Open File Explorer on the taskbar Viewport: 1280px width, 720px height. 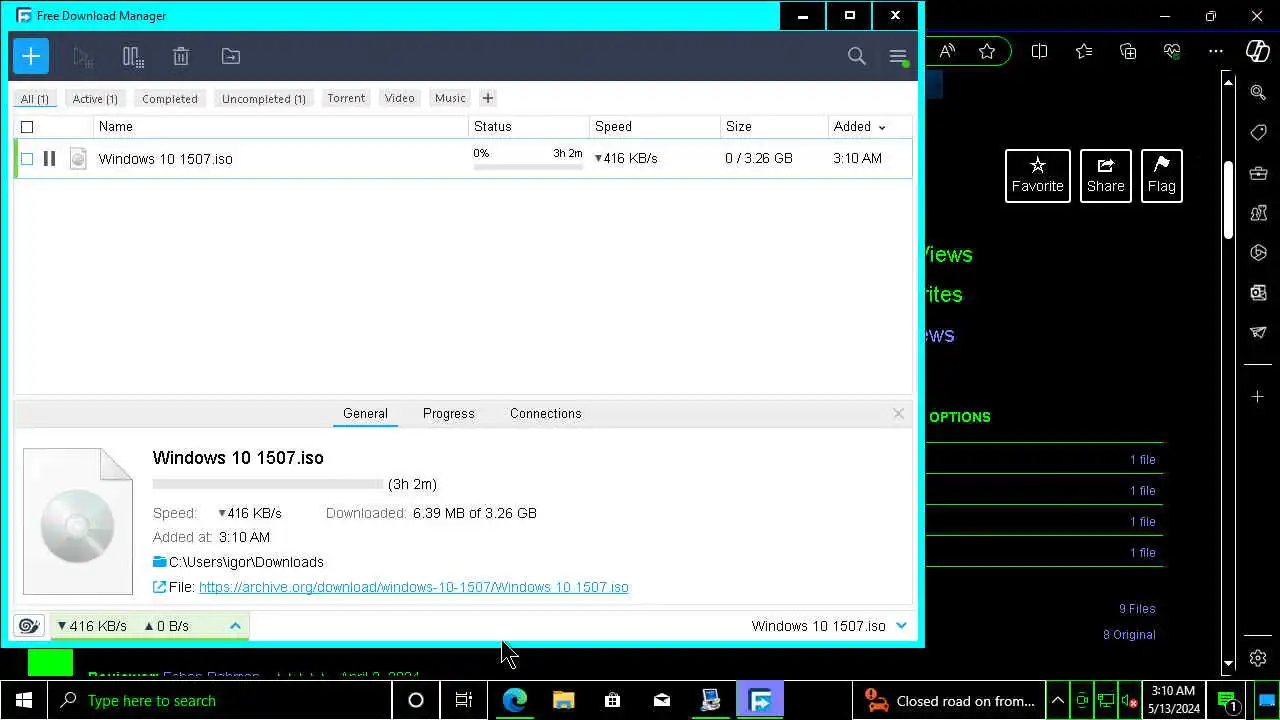tap(563, 701)
